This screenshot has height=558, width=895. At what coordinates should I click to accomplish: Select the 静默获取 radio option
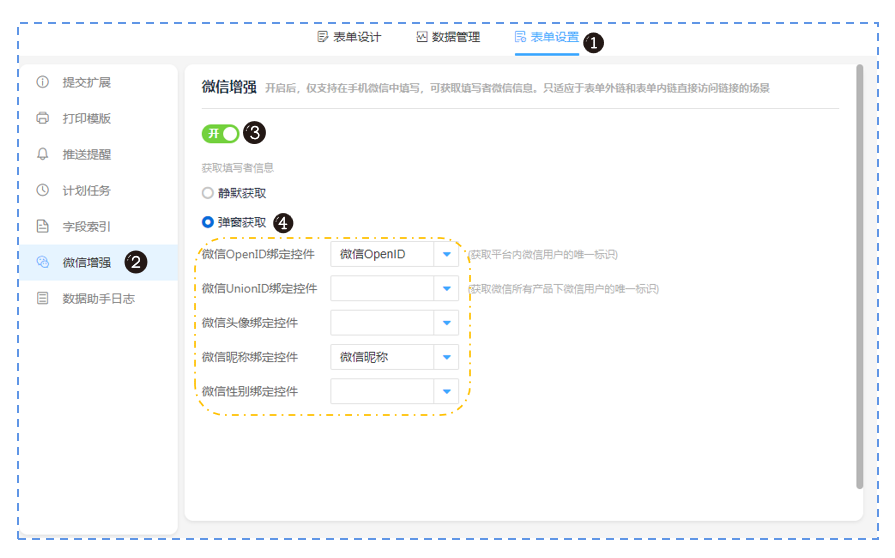pos(208,193)
